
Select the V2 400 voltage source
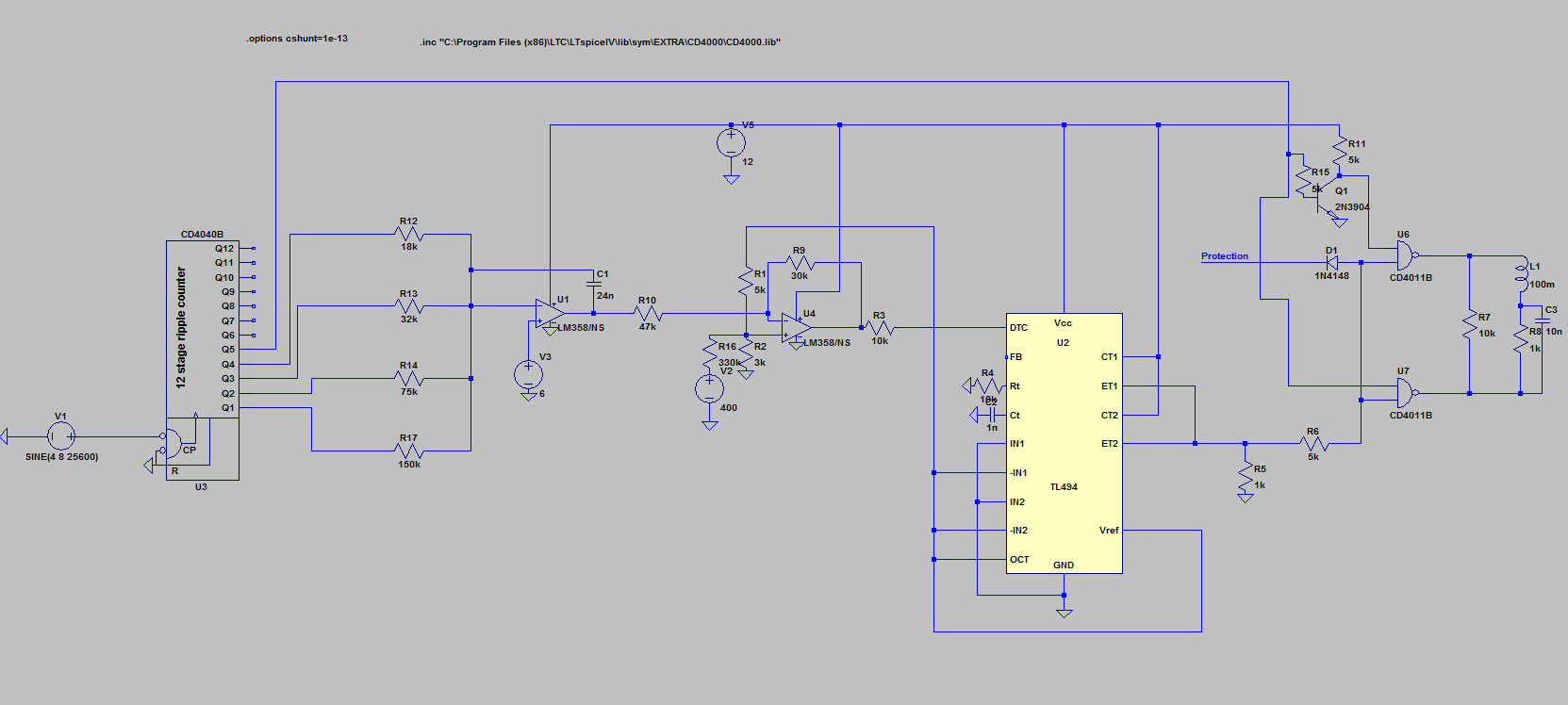pos(709,389)
